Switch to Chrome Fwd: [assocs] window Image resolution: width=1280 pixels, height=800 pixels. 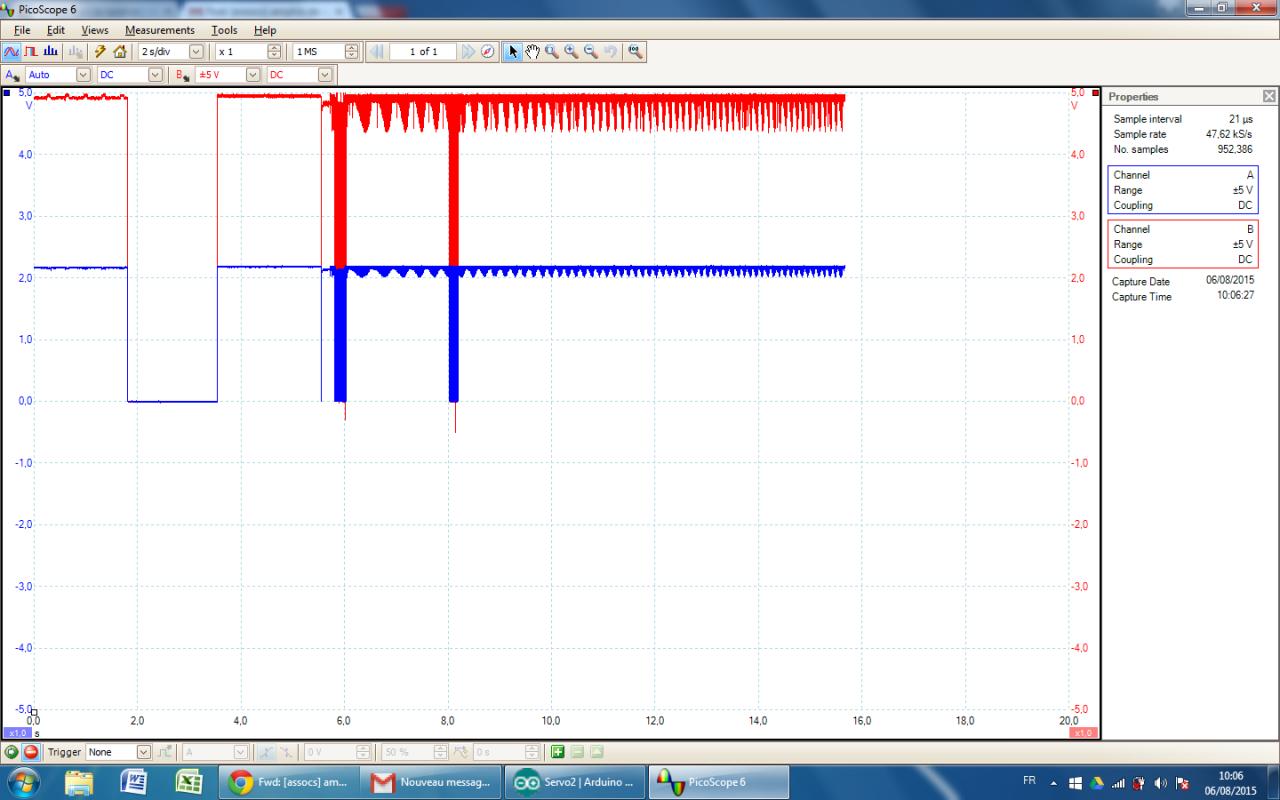click(289, 782)
